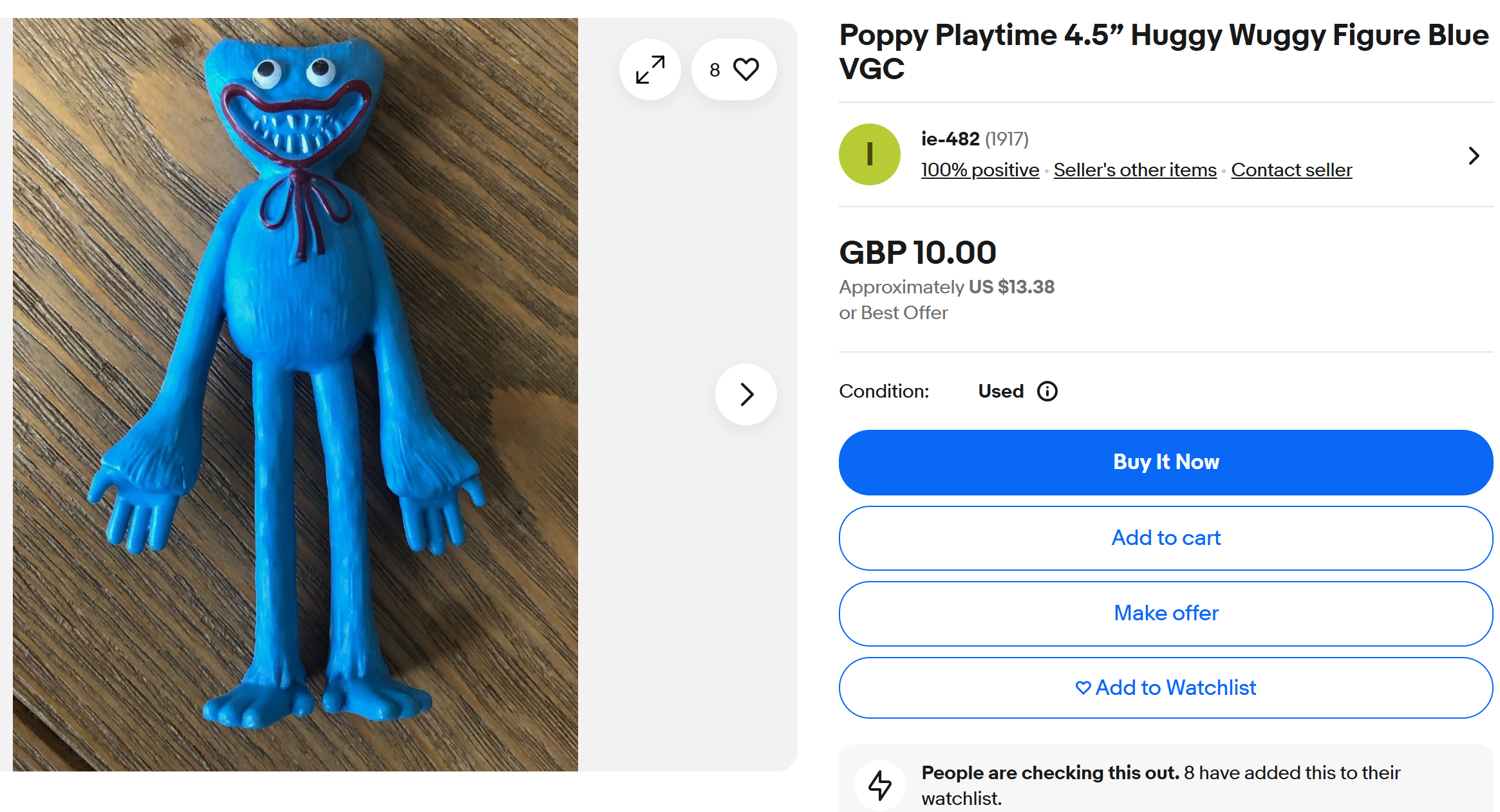This screenshot has width=1500, height=812.
Task: Show the next product photo
Action: tap(746, 394)
